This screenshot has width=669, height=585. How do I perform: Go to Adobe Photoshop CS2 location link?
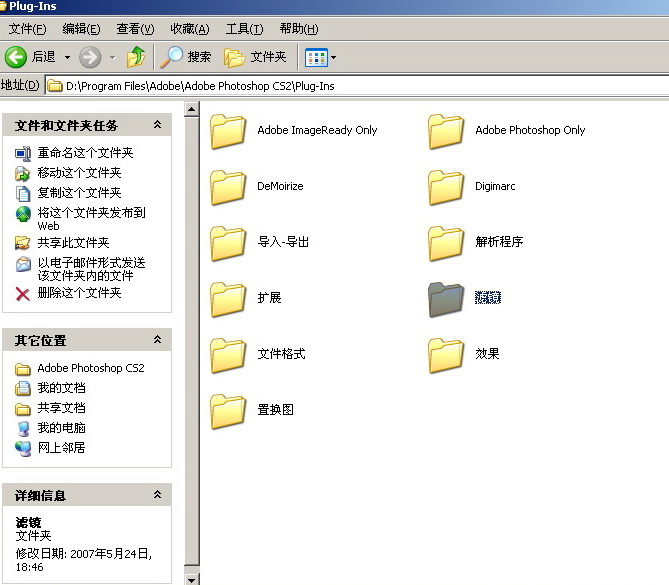(91, 368)
